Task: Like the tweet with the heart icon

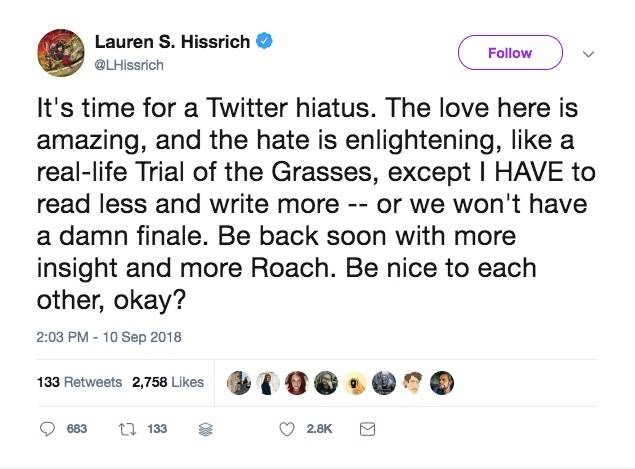Action: [x=287, y=429]
